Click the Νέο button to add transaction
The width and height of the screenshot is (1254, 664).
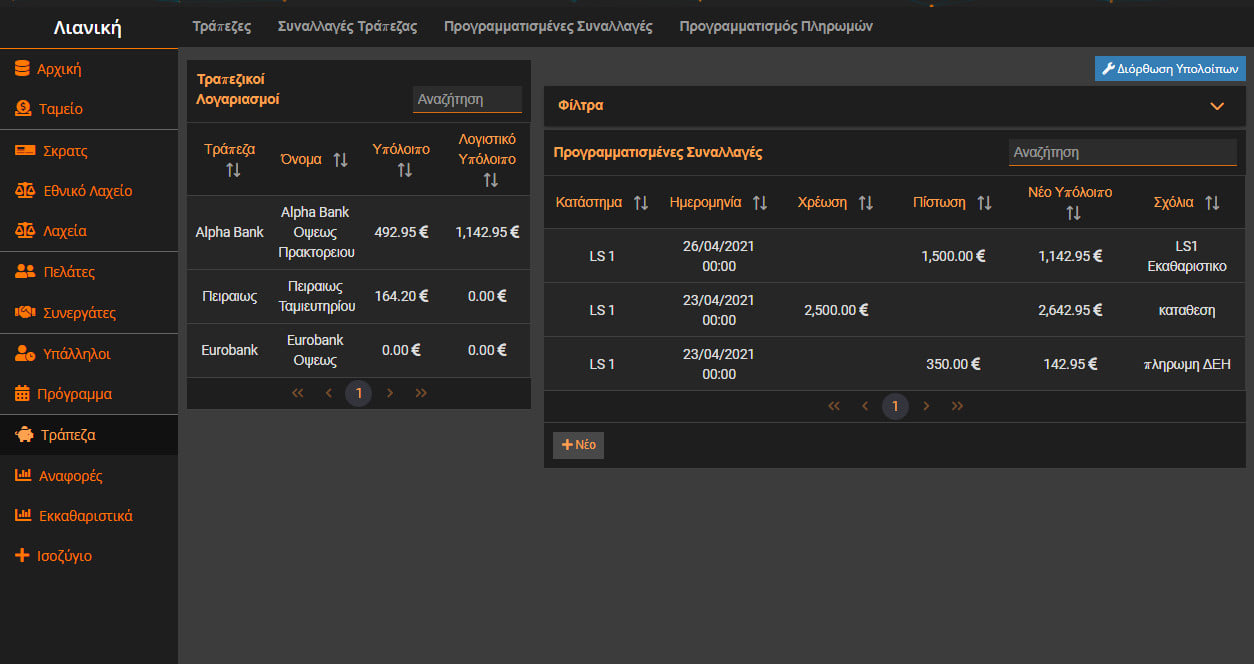[578, 445]
